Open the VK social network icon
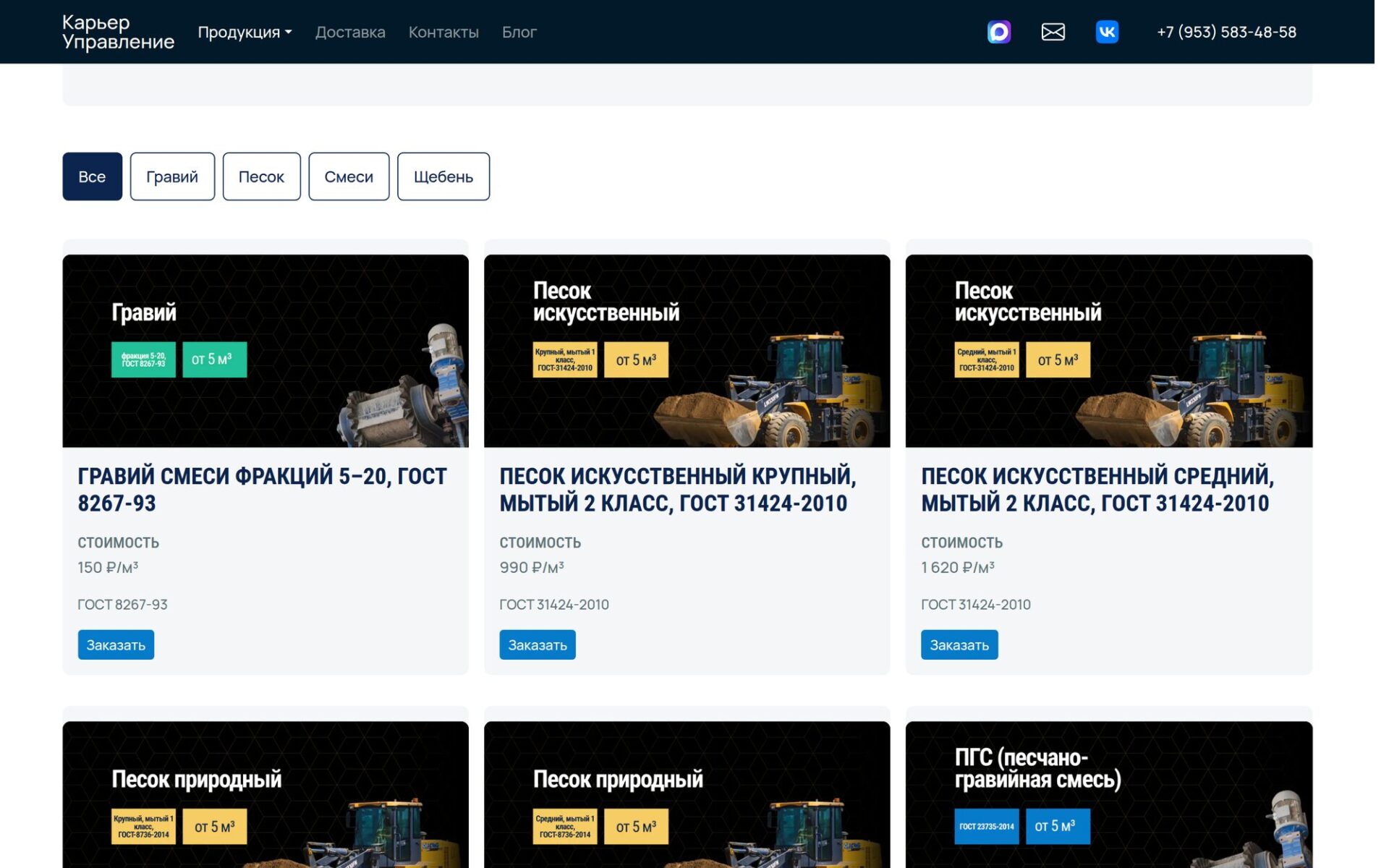This screenshot has width=1389, height=868. coord(1107,32)
